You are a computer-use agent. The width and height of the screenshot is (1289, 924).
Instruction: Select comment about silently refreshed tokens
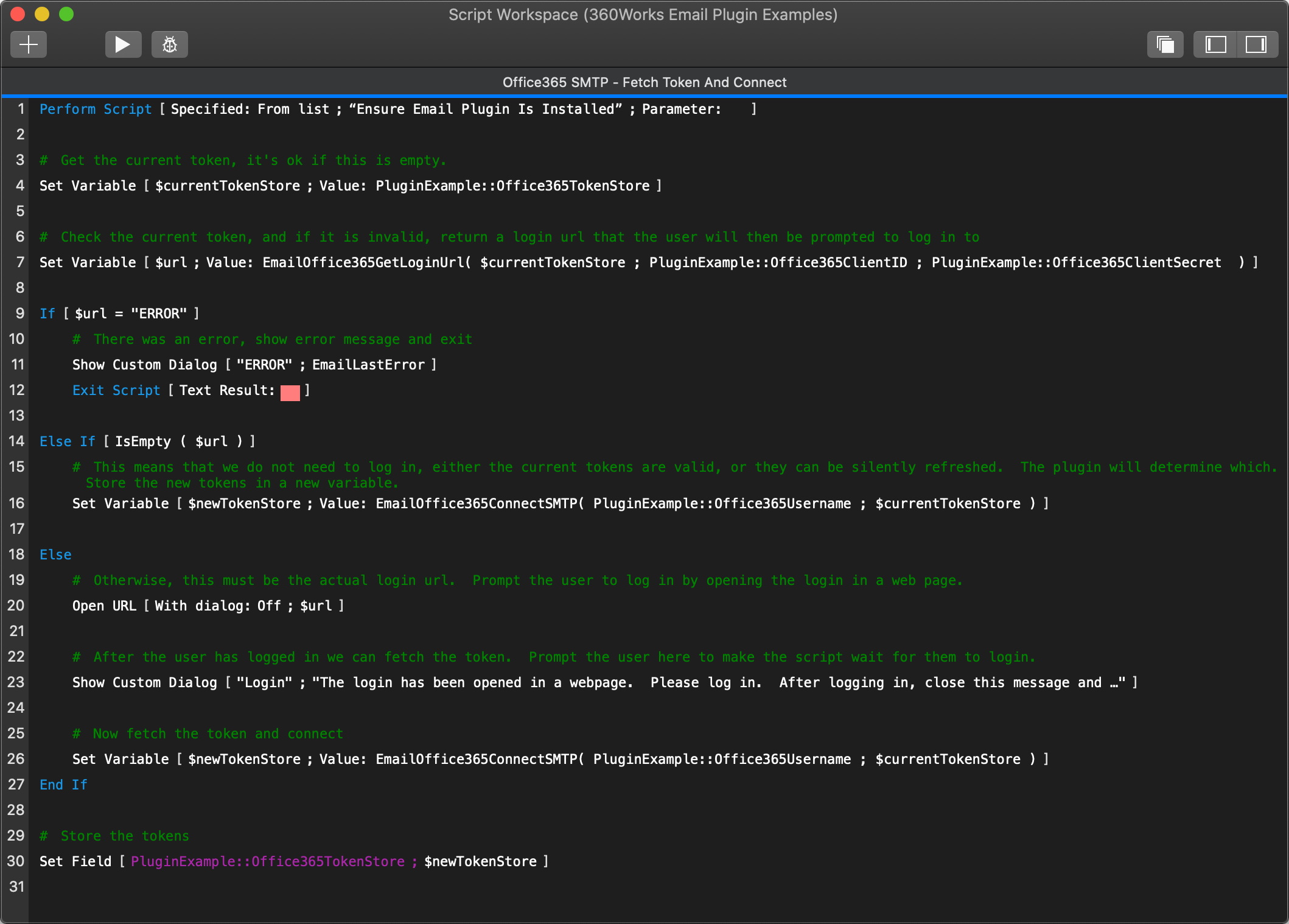pyautogui.click(x=674, y=475)
